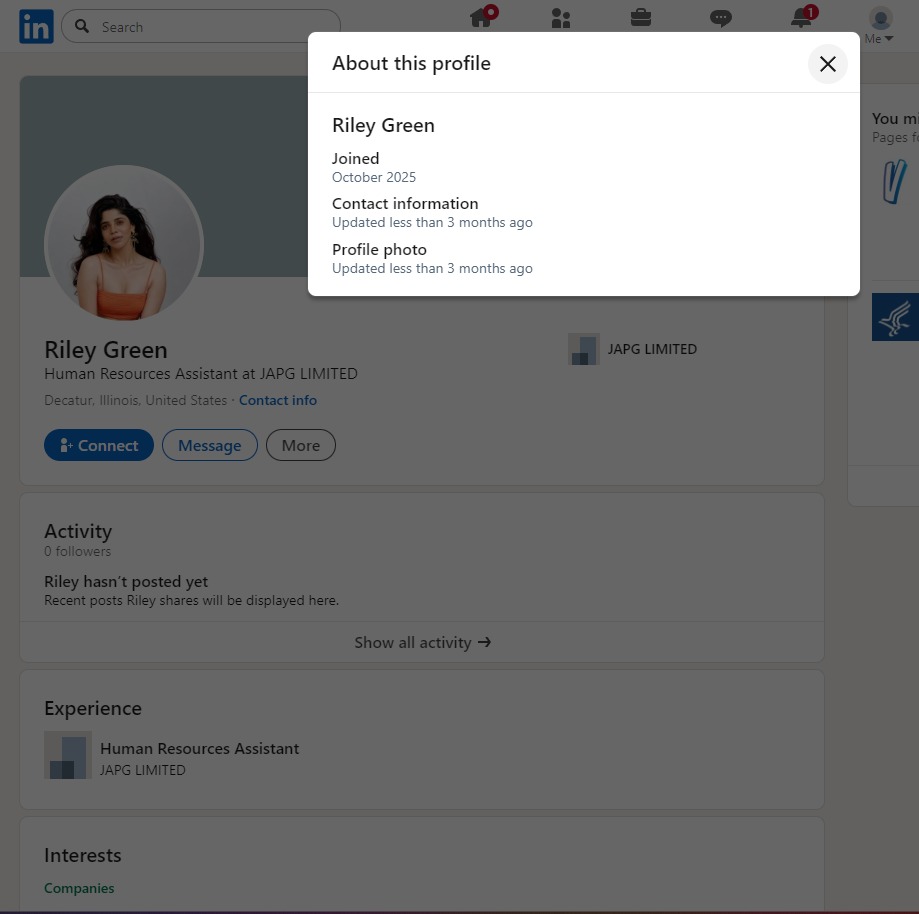Click the Connect button
This screenshot has width=919, height=914.
point(99,446)
